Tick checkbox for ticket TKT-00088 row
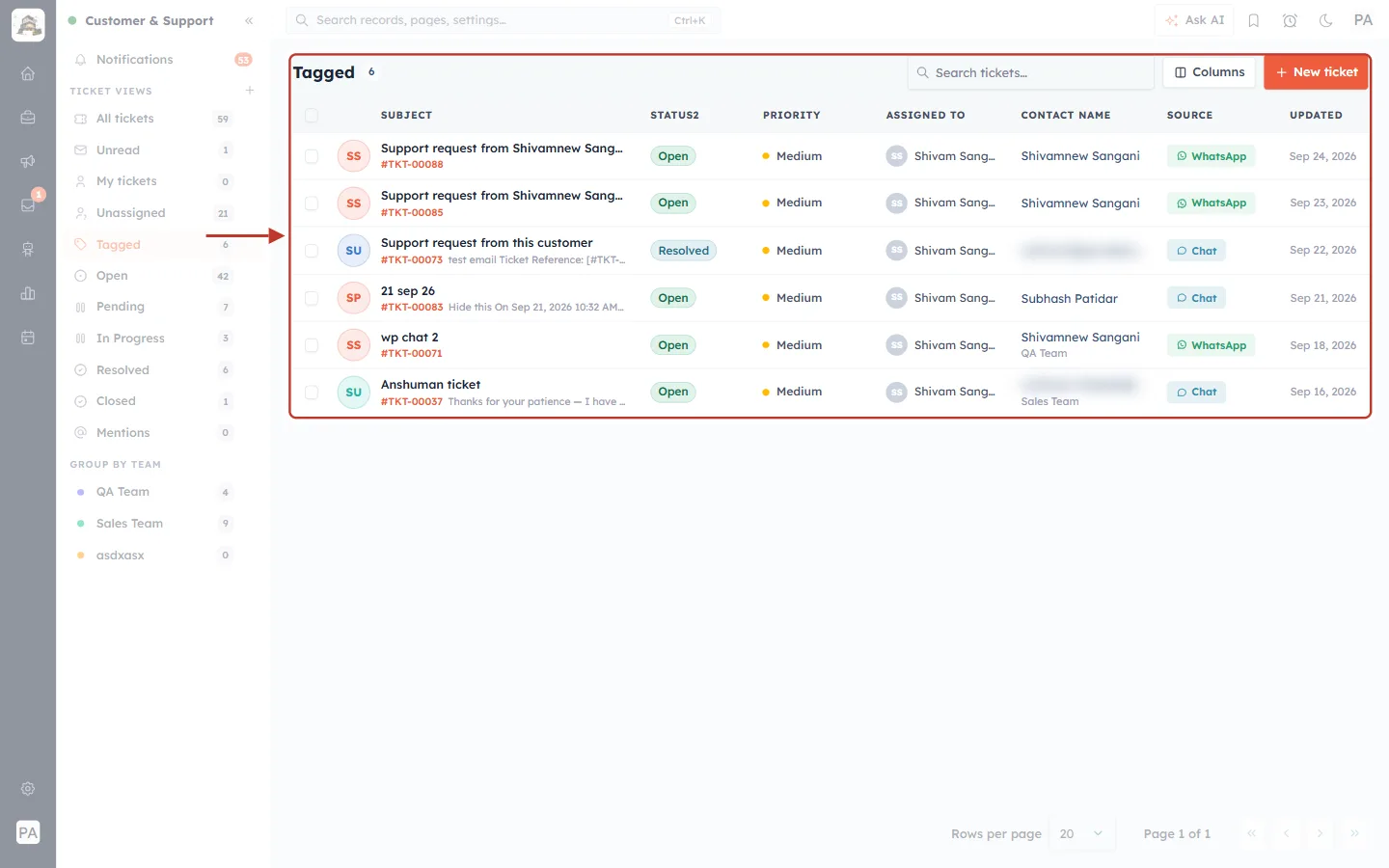The width and height of the screenshot is (1389, 868). click(312, 156)
